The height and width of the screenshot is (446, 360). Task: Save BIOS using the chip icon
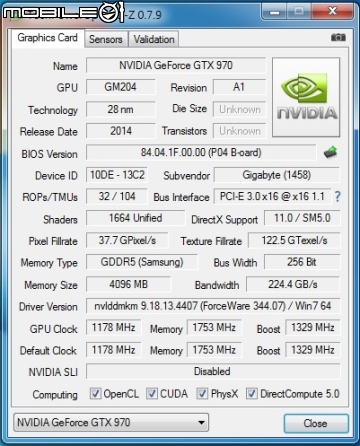[x=330, y=152]
